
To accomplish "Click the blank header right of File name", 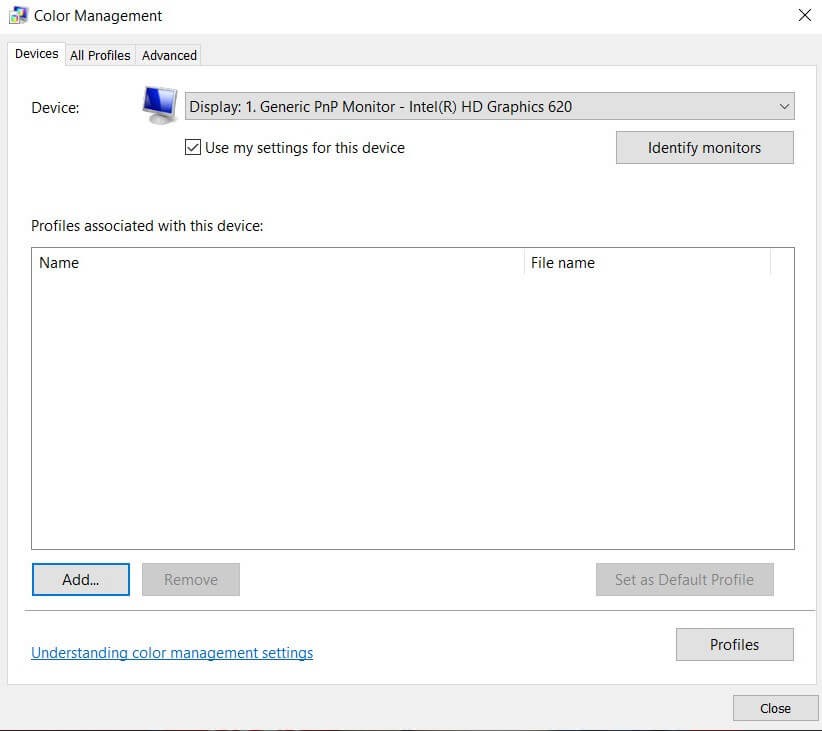I will coord(782,263).
